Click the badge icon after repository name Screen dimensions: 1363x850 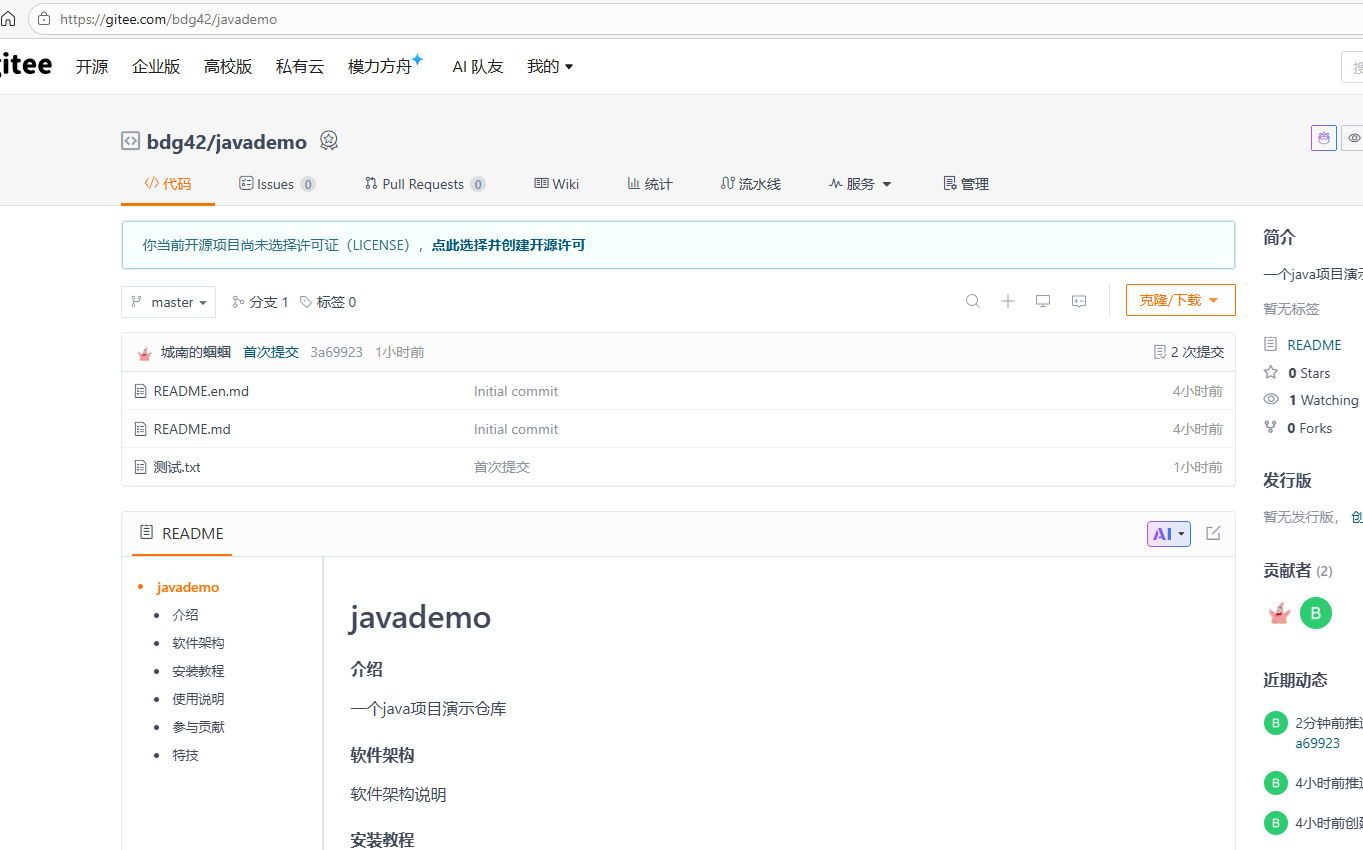coord(329,141)
